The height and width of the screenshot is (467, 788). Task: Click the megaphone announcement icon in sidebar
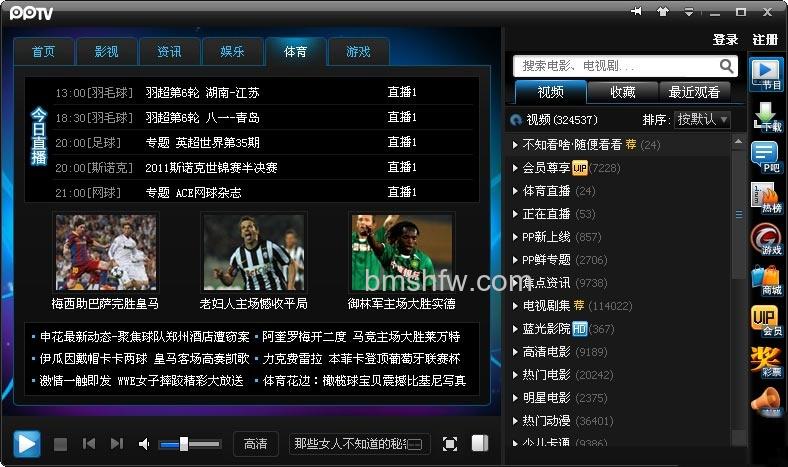(x=766, y=402)
